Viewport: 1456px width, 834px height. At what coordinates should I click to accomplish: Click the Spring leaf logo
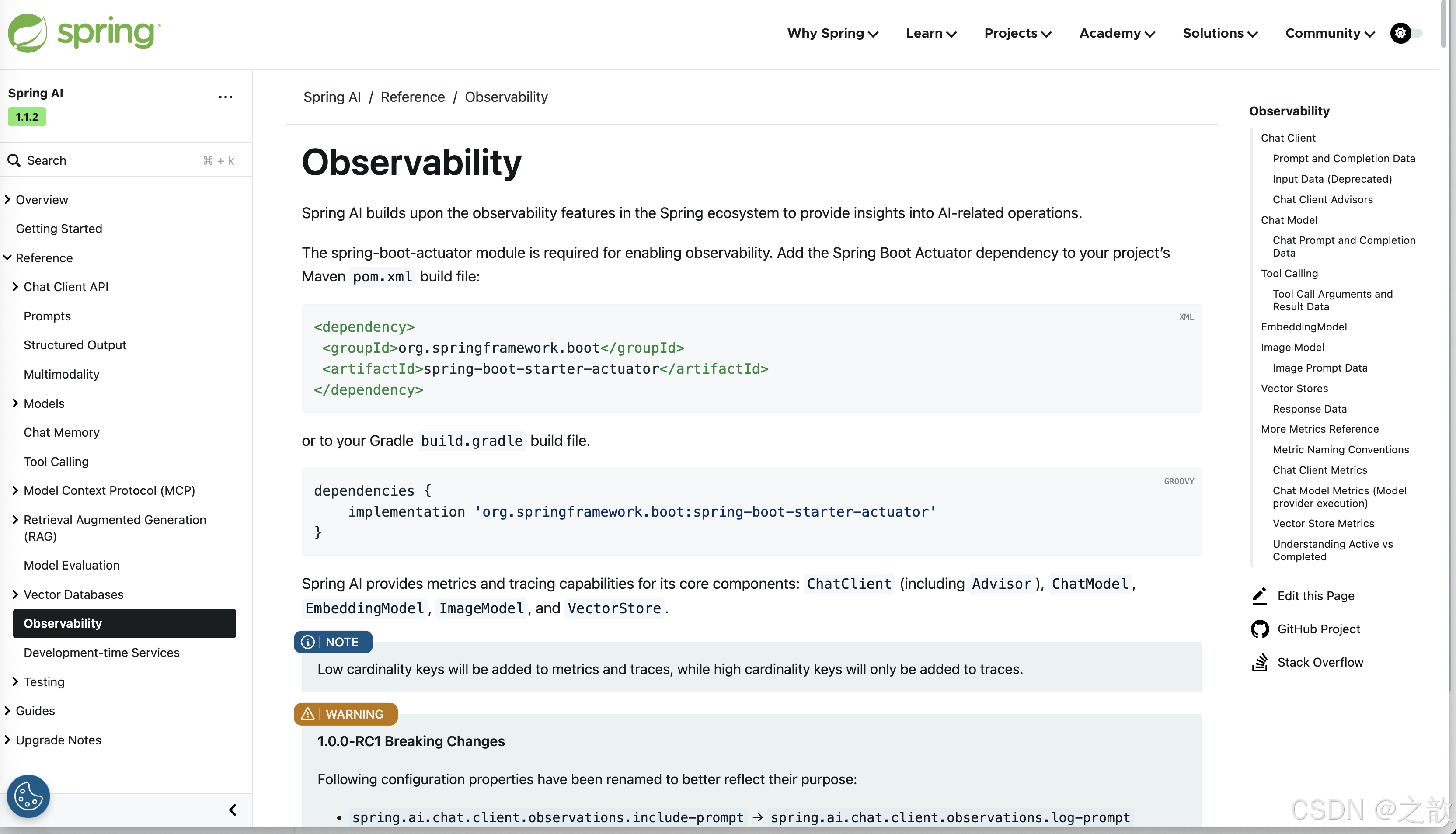coord(28,33)
